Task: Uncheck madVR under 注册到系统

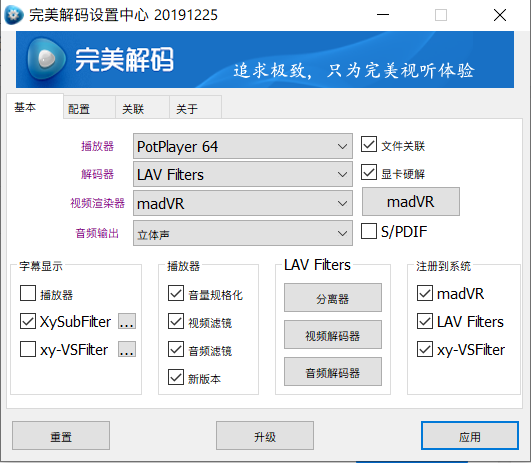Action: [425, 293]
